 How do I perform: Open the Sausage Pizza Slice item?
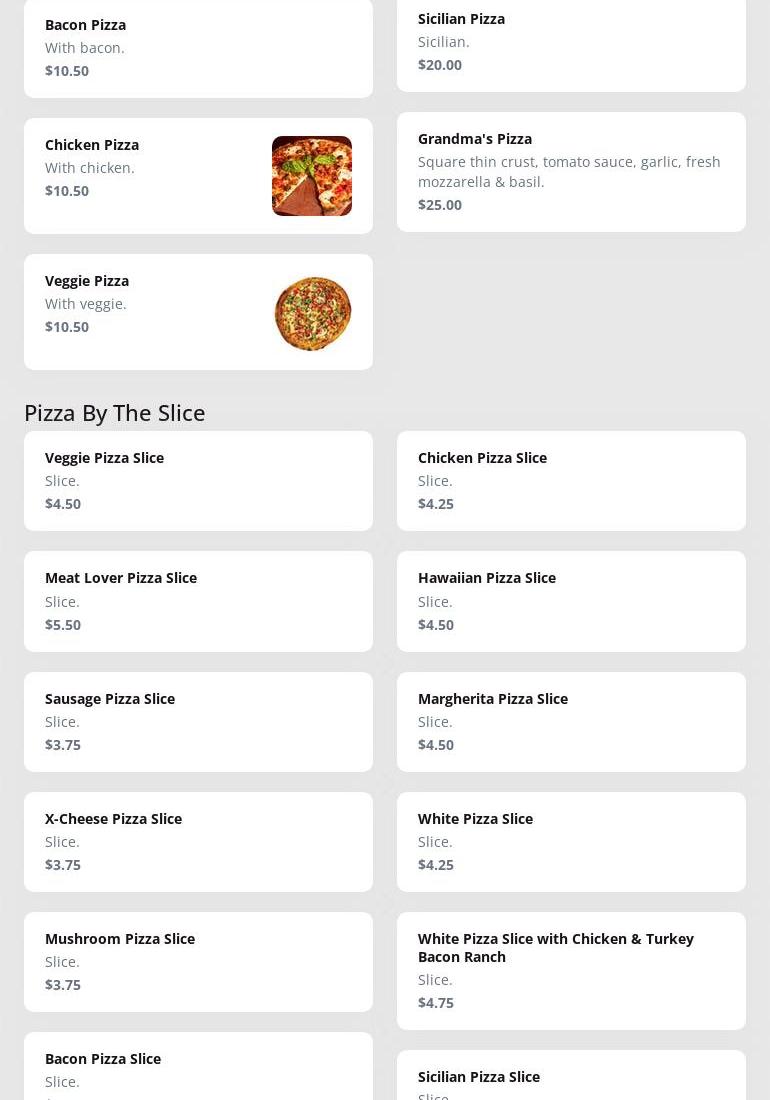point(198,721)
